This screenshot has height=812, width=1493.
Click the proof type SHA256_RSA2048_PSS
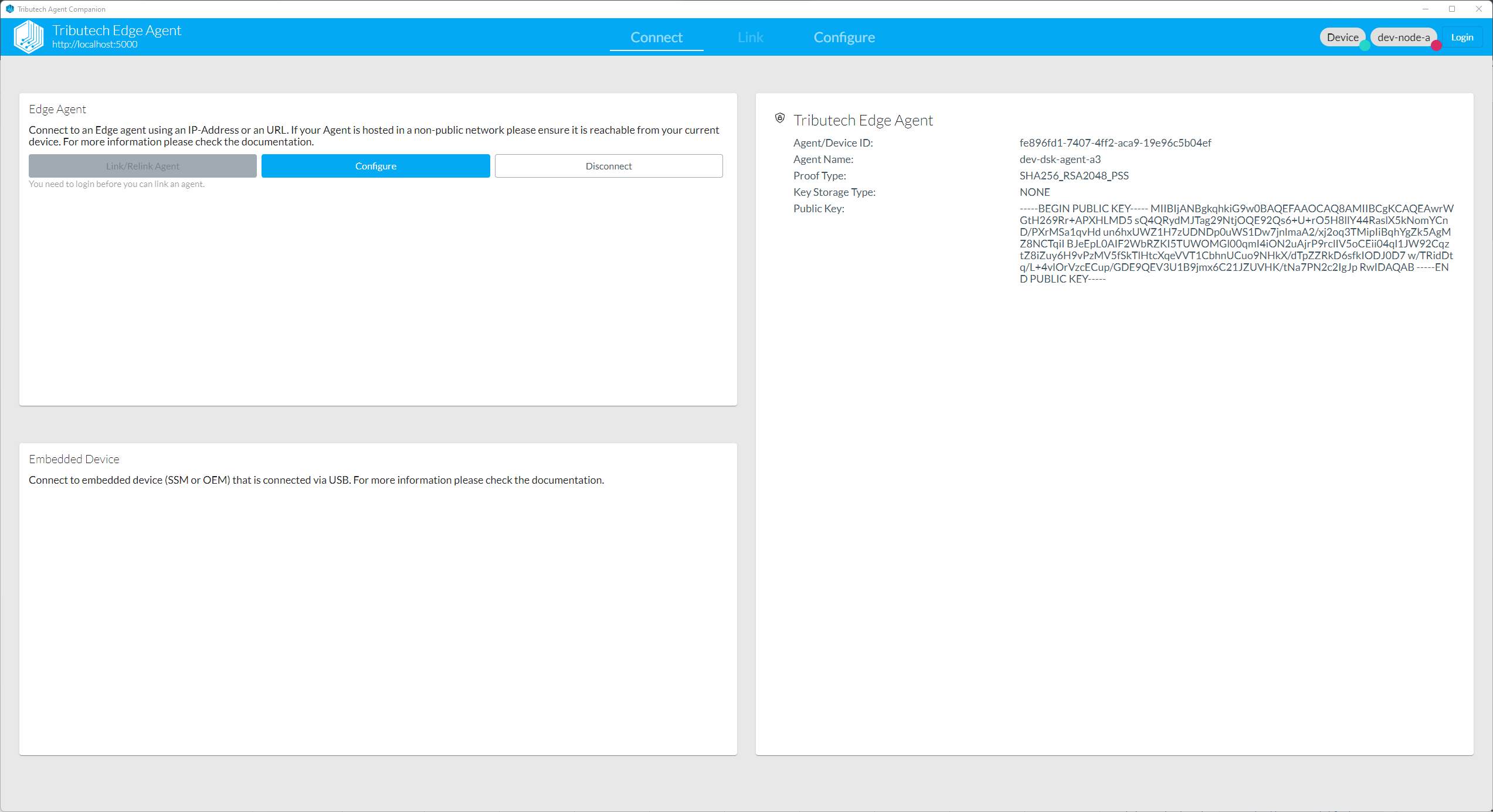1074,175
